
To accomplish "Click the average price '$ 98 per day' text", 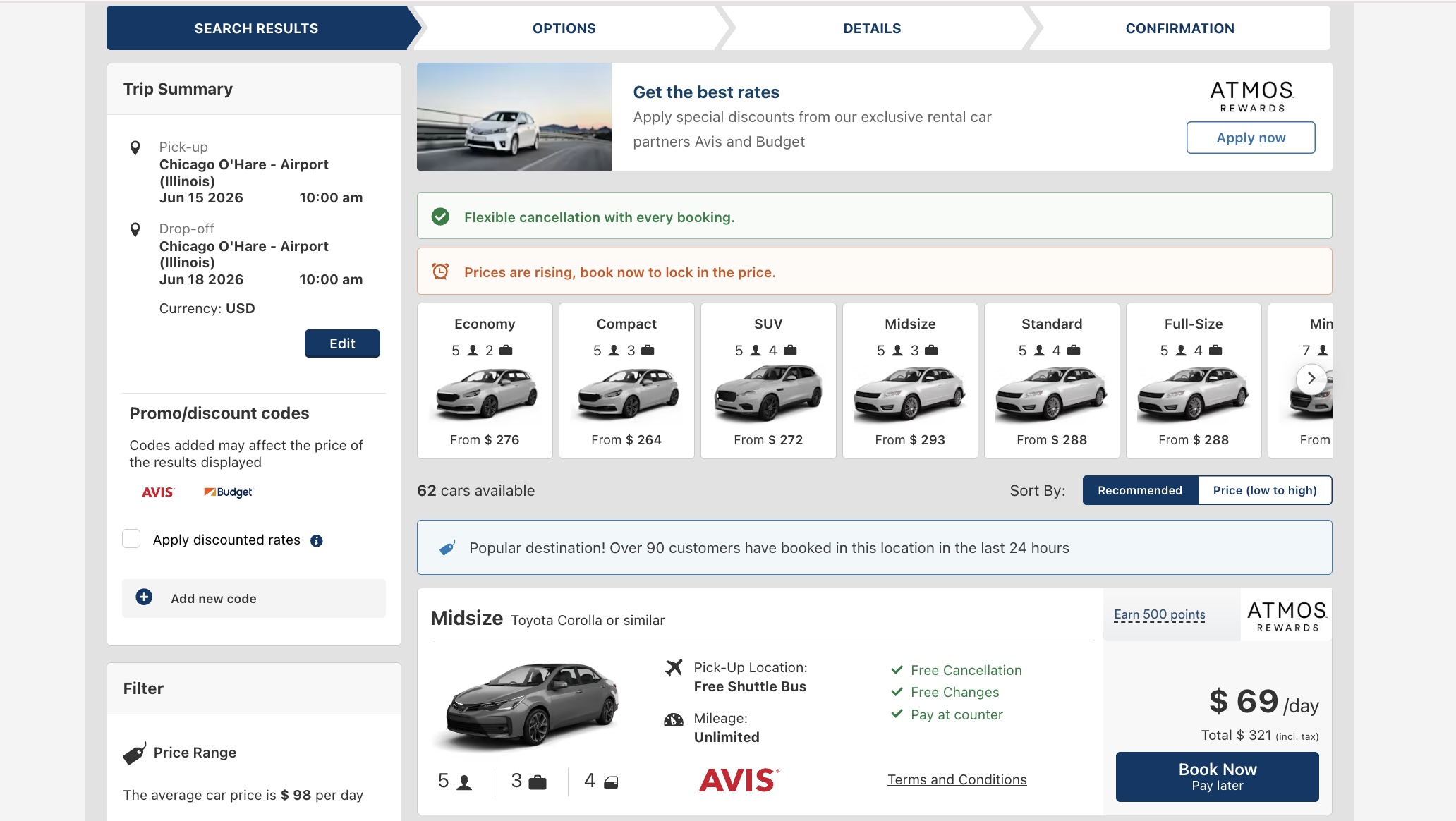I will pos(322,795).
